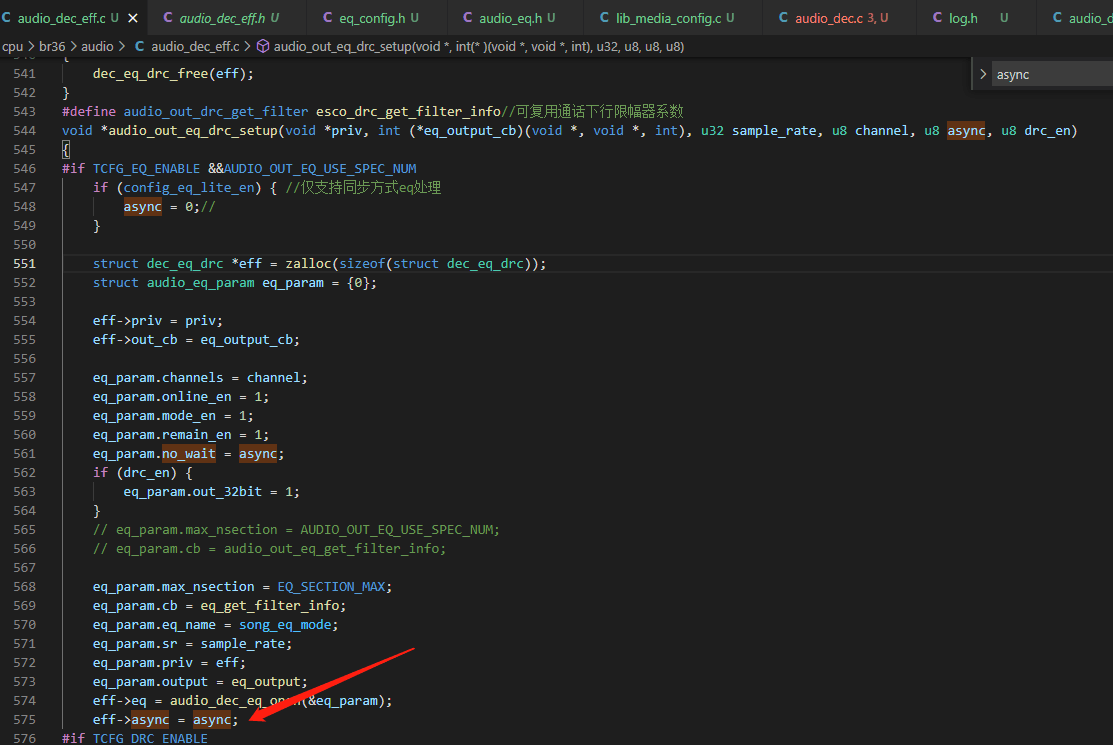
Task: Click EQ_SECTION_MAX constant on line 568
Action: pyautogui.click(x=331, y=587)
